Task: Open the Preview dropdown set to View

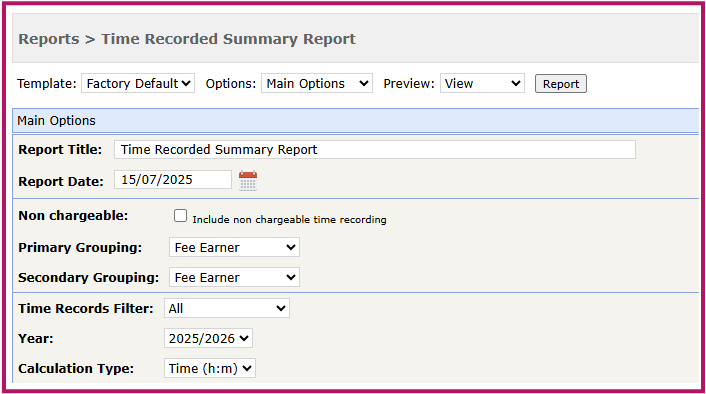Action: click(x=482, y=83)
